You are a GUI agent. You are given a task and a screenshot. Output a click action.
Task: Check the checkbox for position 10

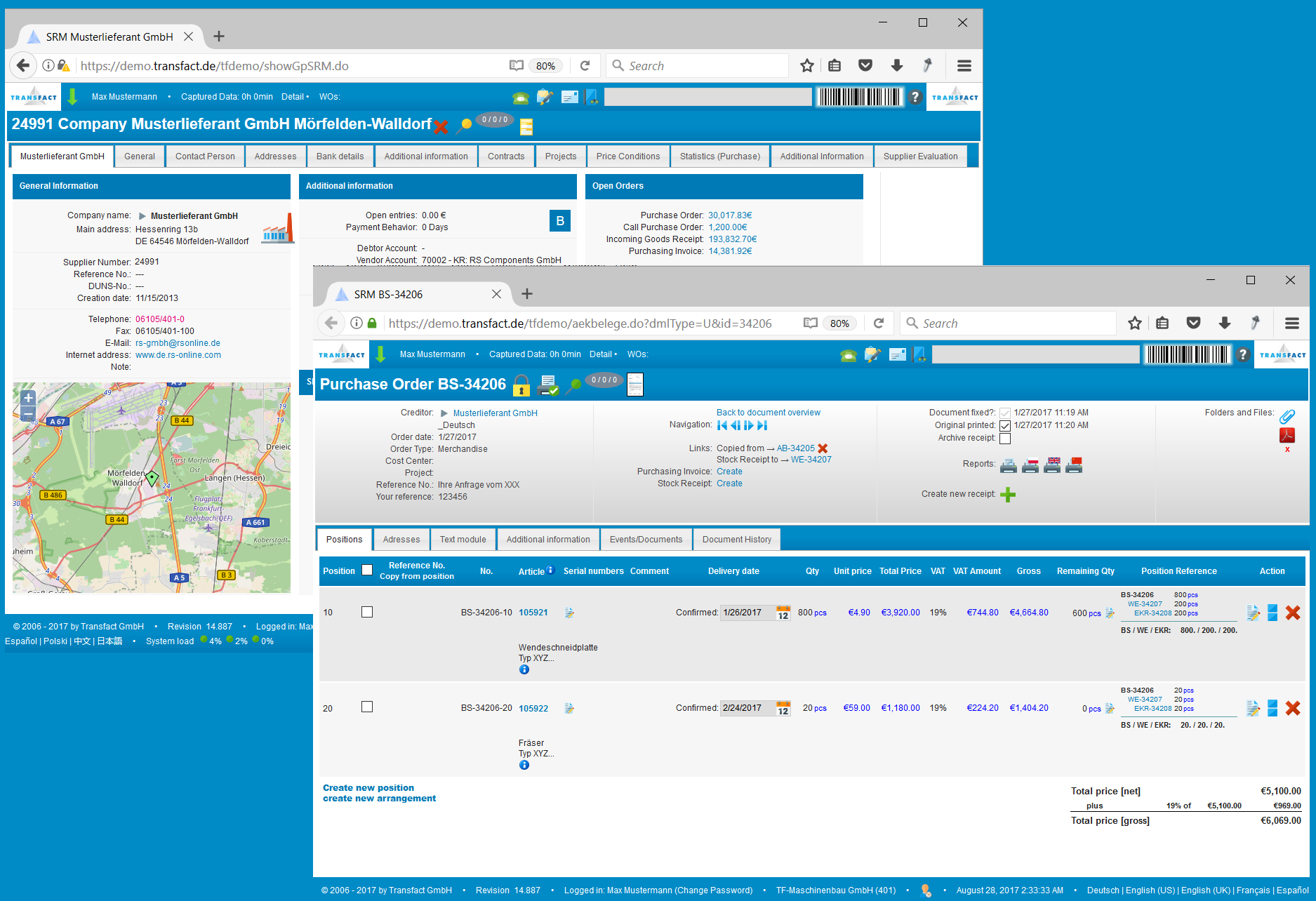click(367, 612)
